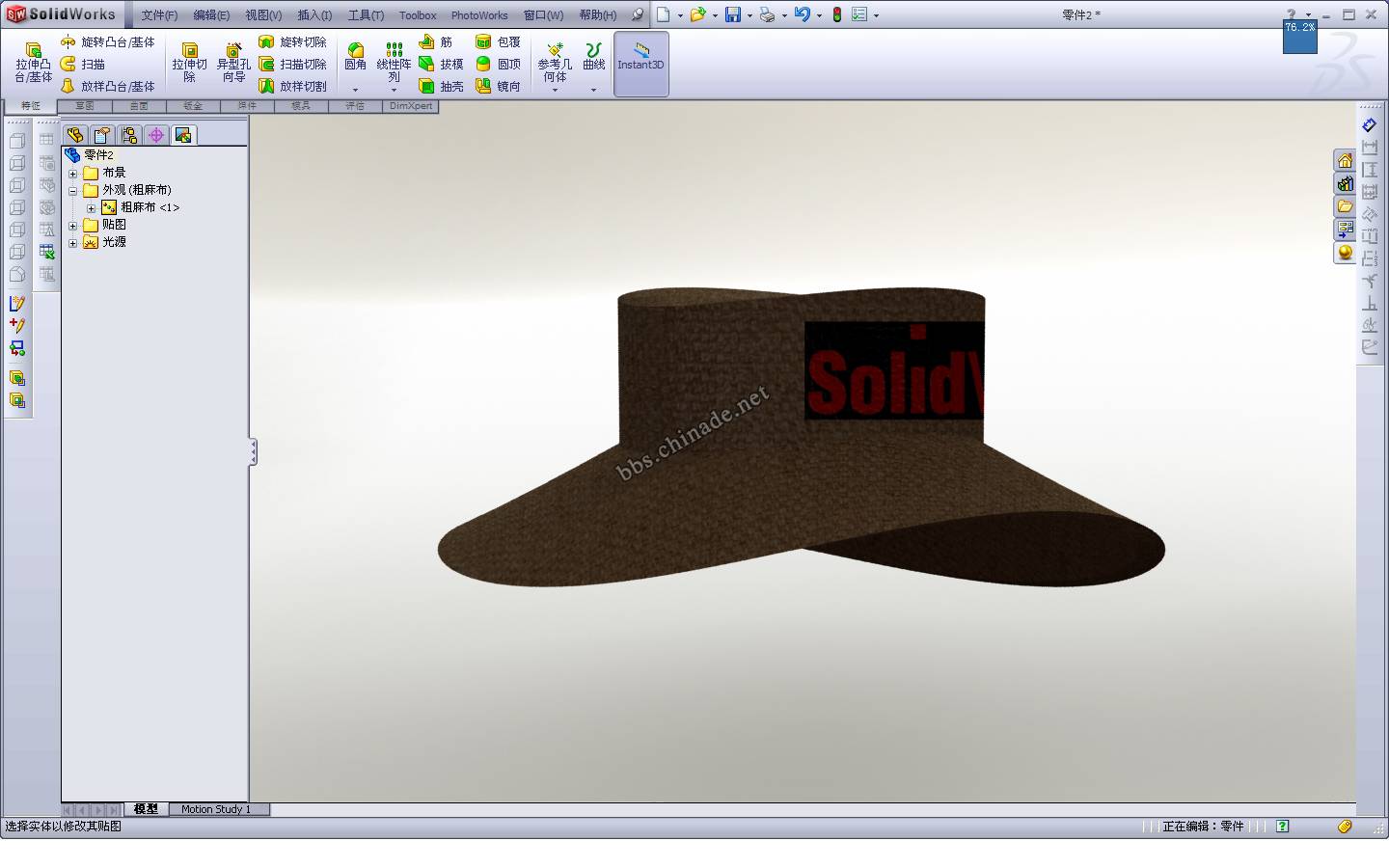Click the Undo arrow icon
Image resolution: width=1389 pixels, height=868 pixels.
[x=802, y=14]
